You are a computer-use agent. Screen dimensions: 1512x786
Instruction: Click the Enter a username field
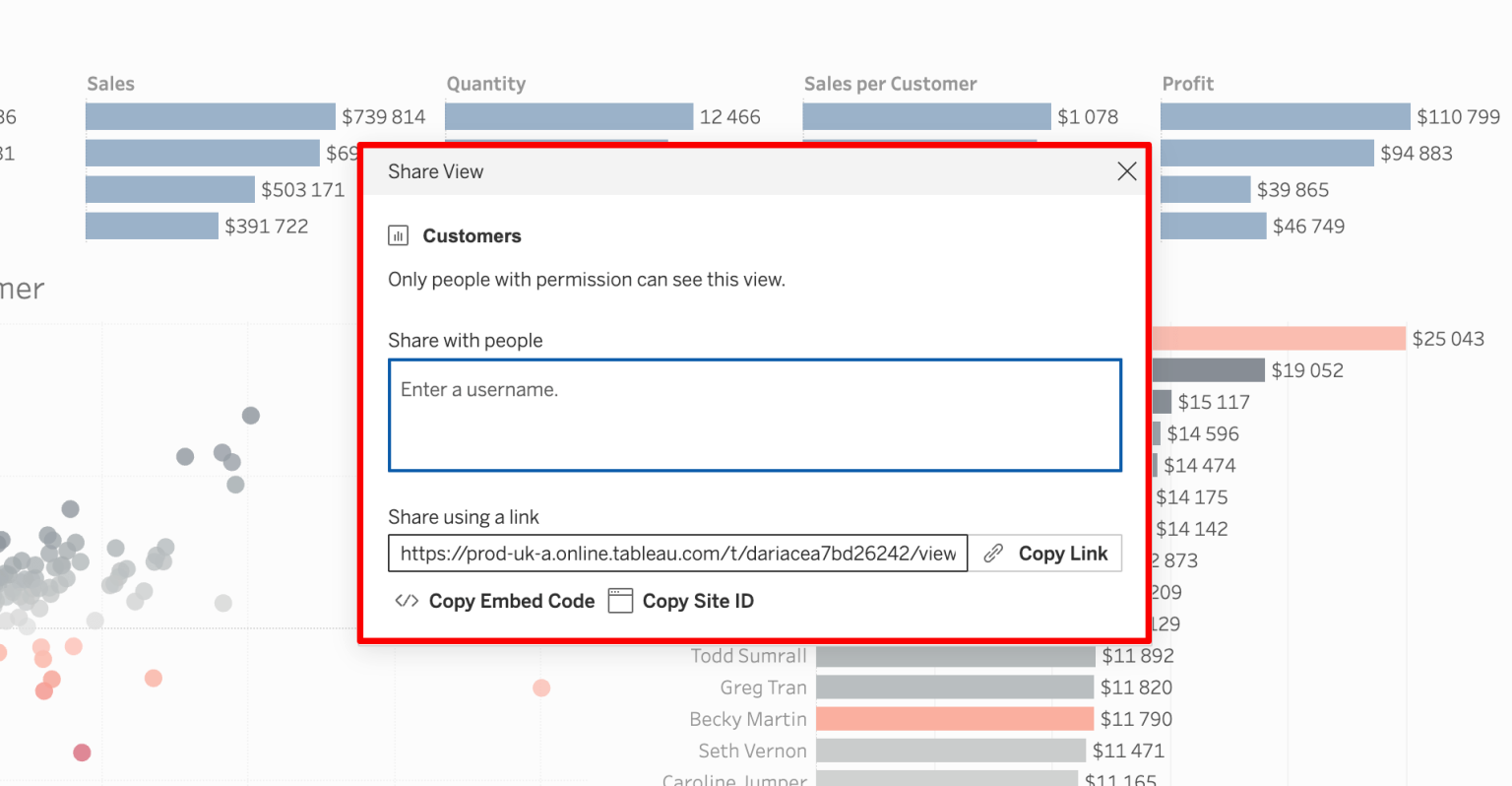click(x=755, y=415)
